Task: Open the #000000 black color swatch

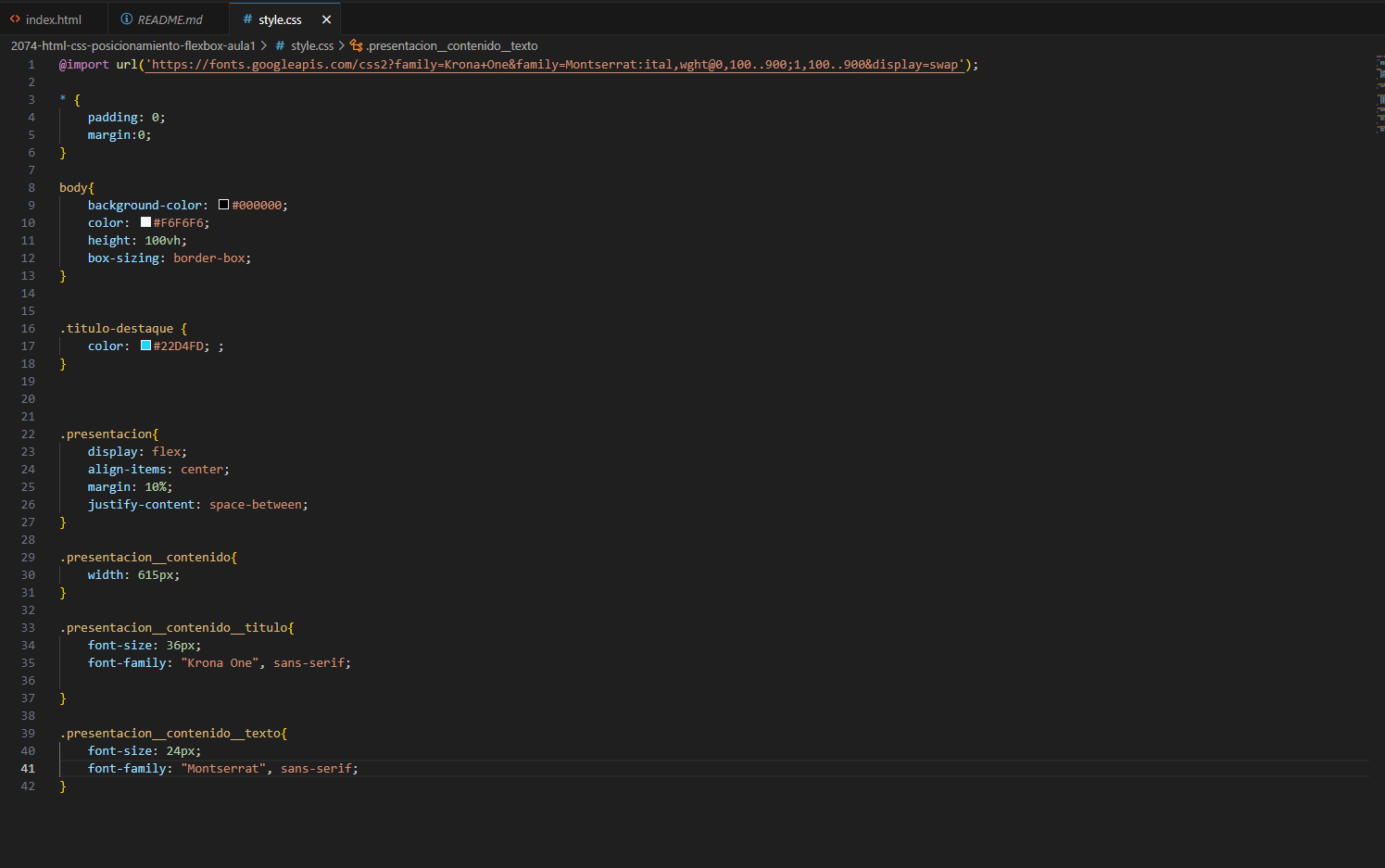Action: click(223, 205)
